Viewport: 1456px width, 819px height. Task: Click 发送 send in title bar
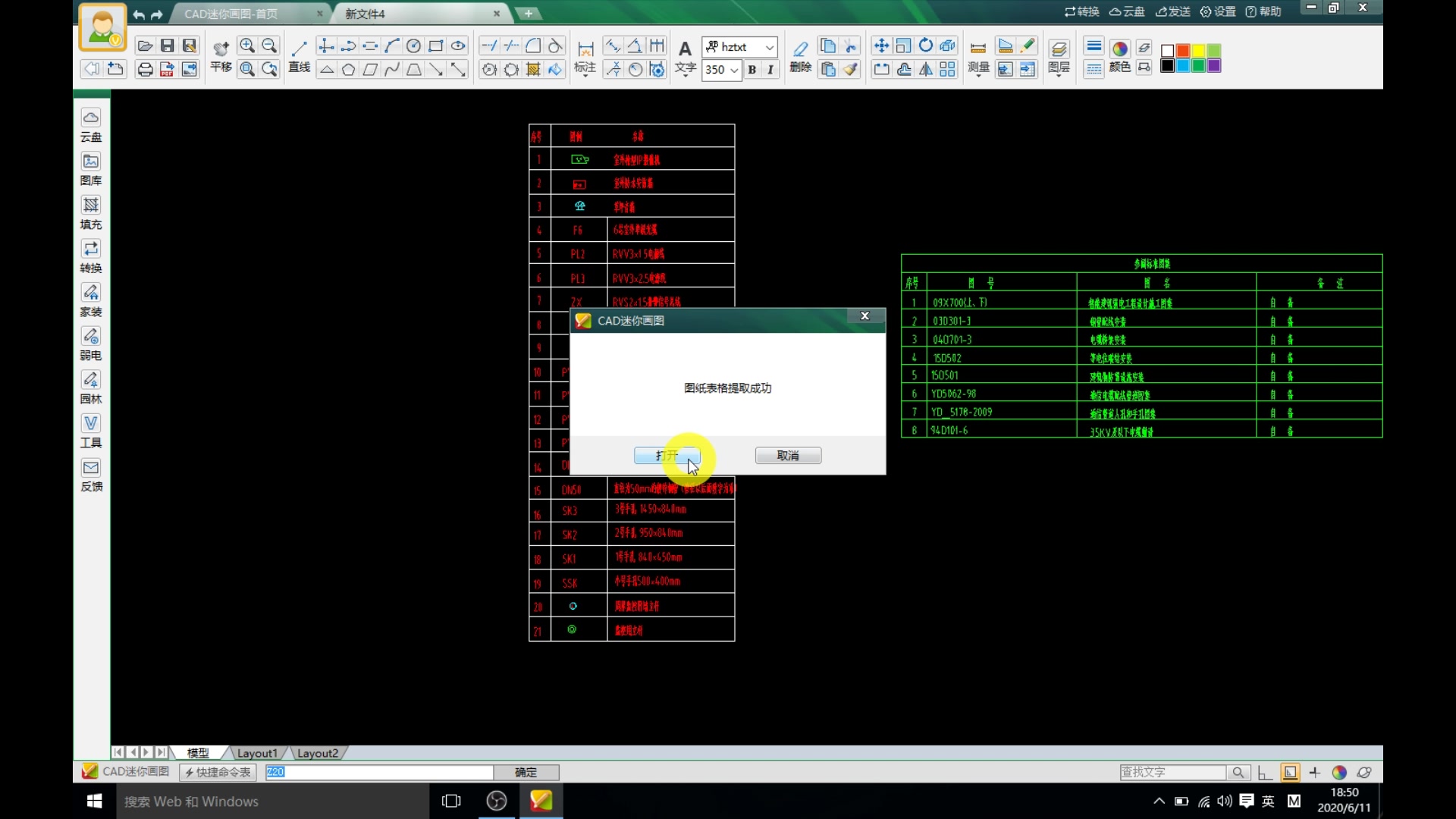[1173, 11]
